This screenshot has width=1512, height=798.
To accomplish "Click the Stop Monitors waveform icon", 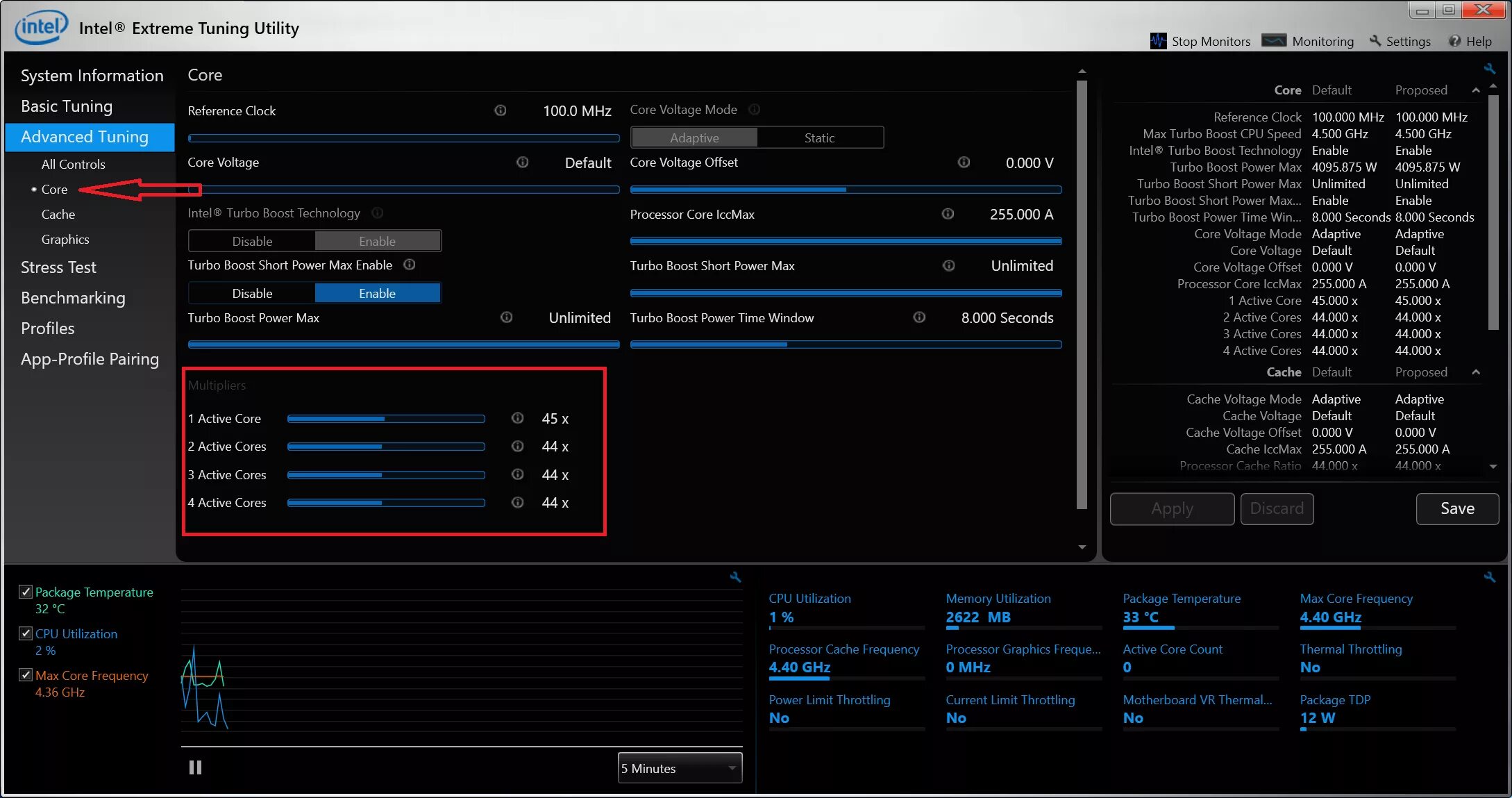I will coord(1158,41).
